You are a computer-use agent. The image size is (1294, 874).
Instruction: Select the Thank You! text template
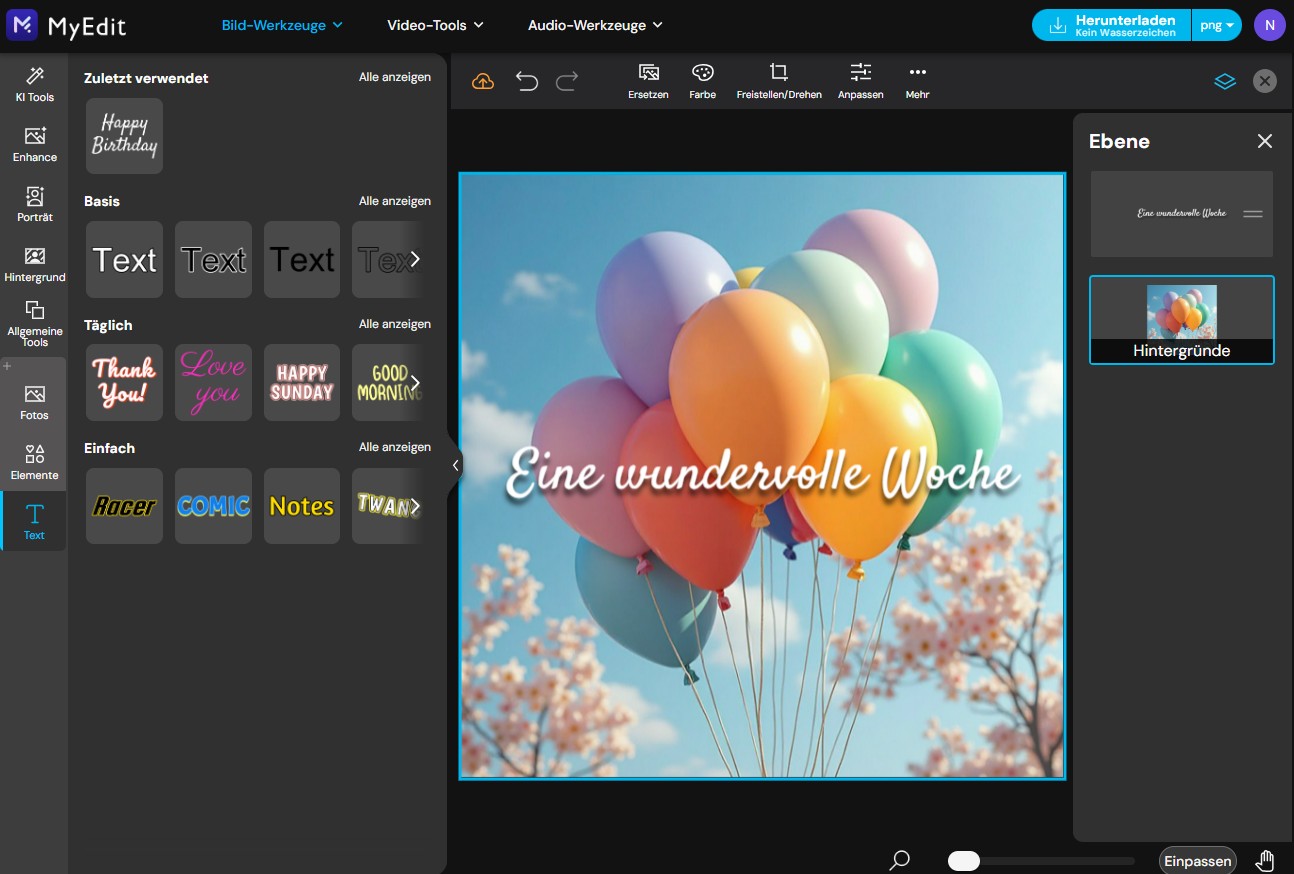point(124,383)
